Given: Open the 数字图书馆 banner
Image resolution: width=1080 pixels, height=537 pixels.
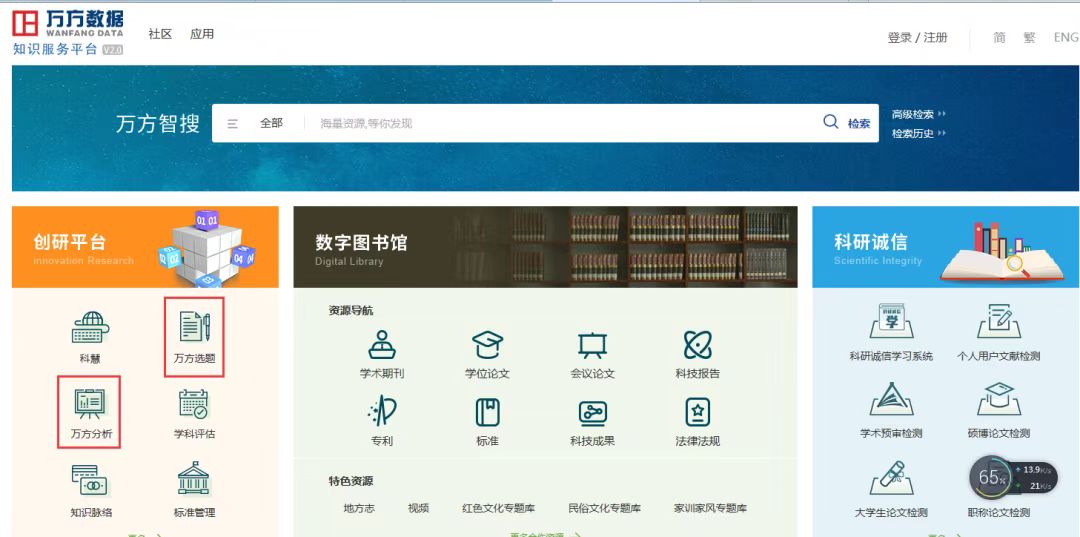Looking at the screenshot, I should point(546,246).
